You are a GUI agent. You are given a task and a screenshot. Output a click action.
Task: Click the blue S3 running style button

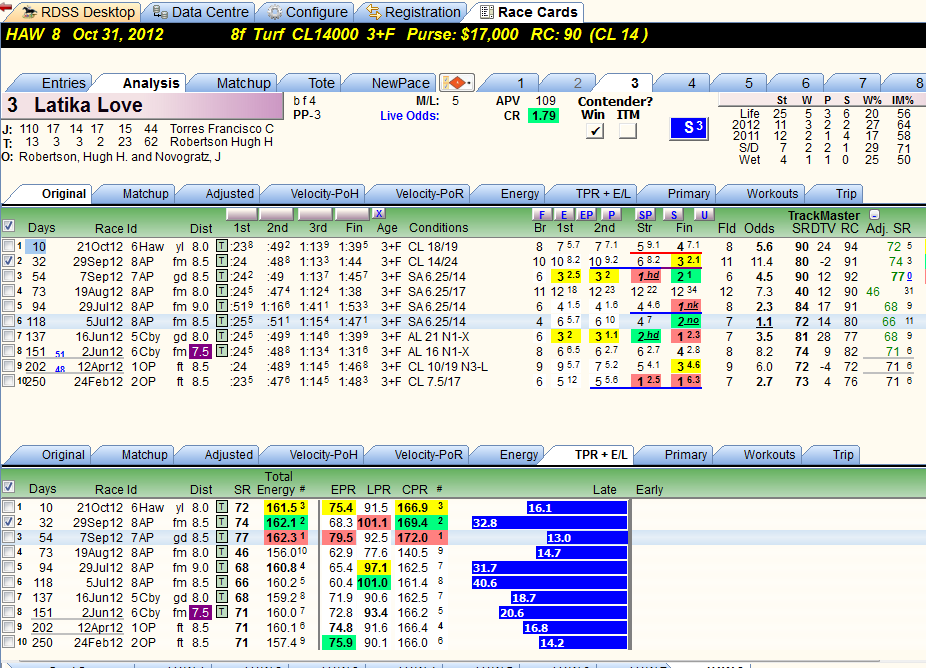point(689,128)
